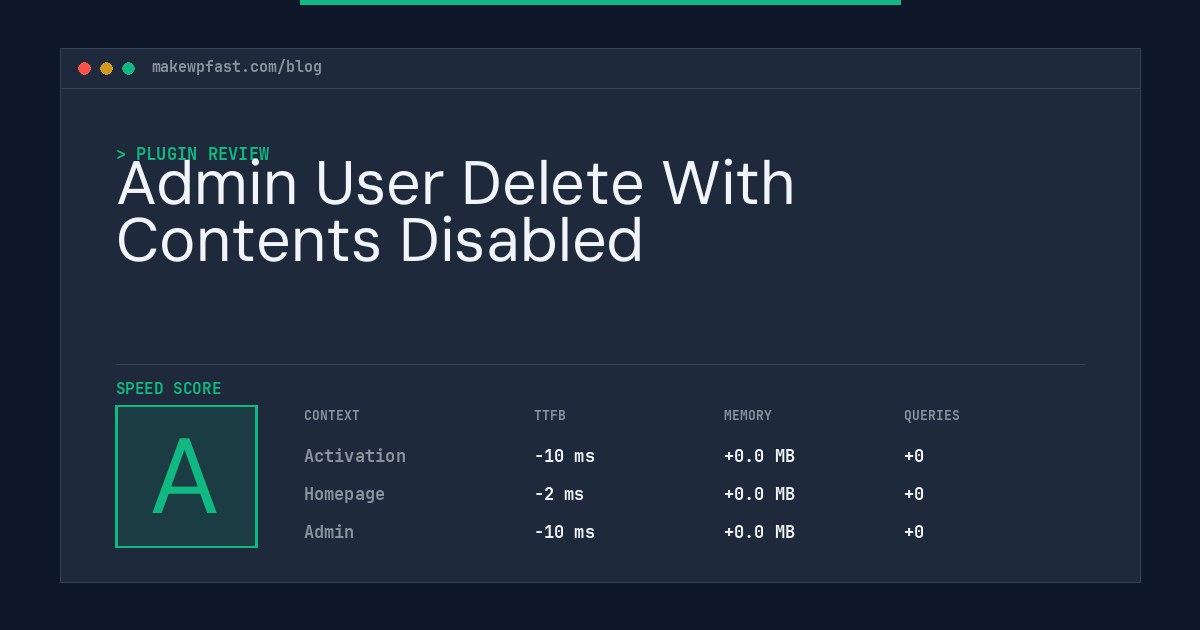Image resolution: width=1200 pixels, height=630 pixels.
Task: Click the green maximize dot
Action: 128,68
